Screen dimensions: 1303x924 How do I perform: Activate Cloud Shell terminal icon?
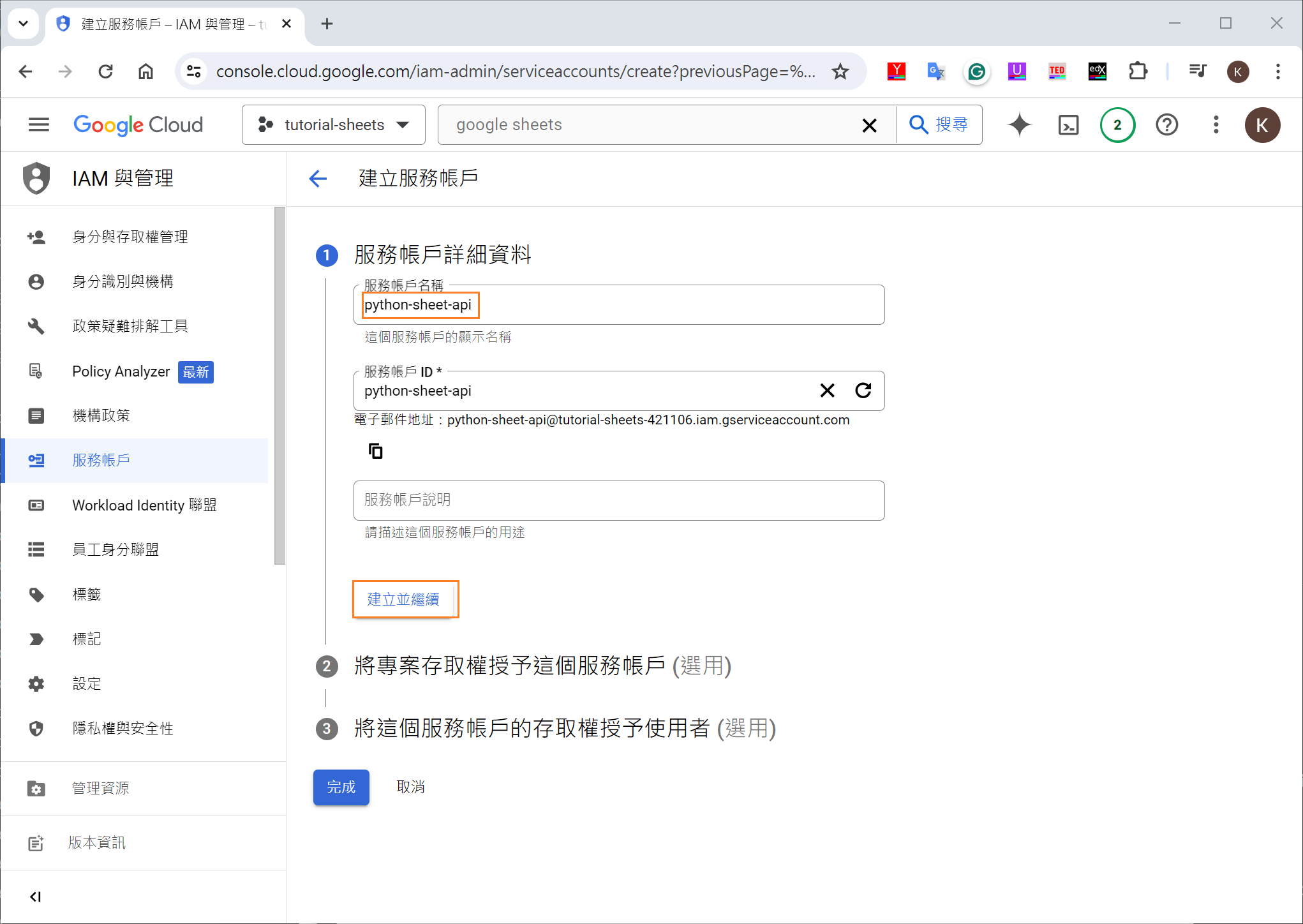tap(1068, 124)
